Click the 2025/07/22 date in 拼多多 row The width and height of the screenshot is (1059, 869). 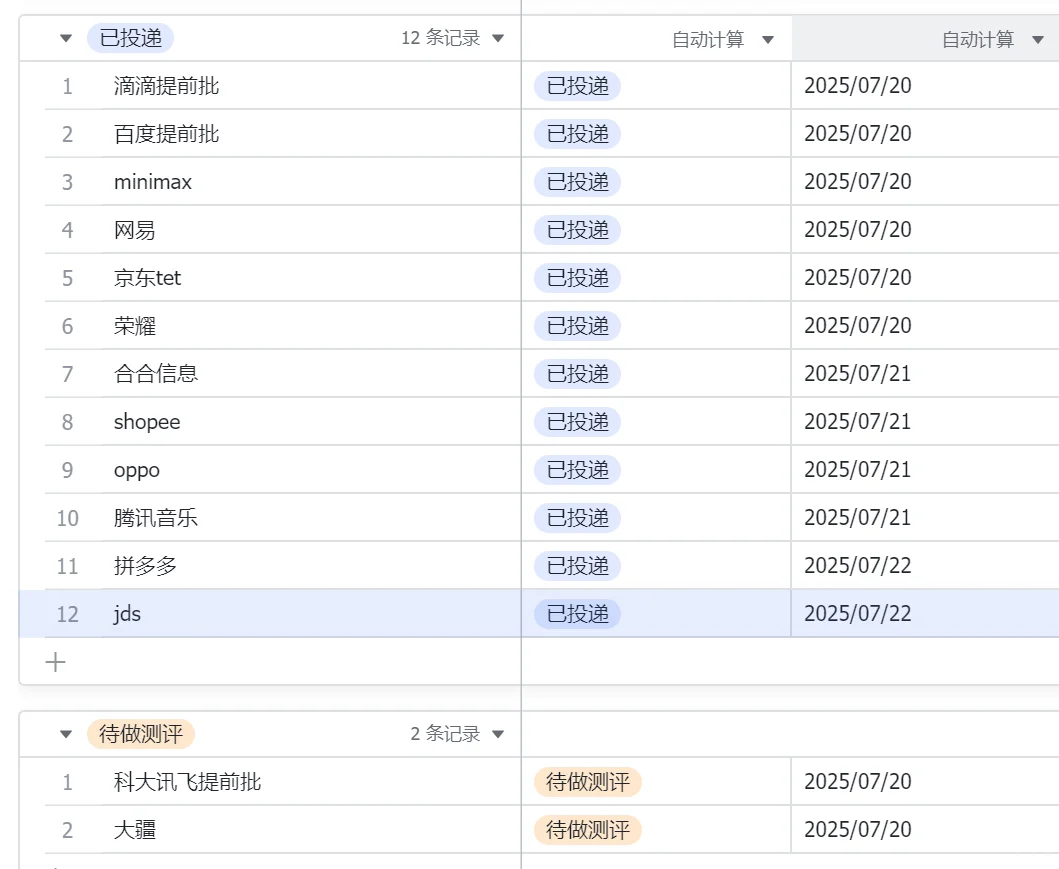(x=858, y=565)
